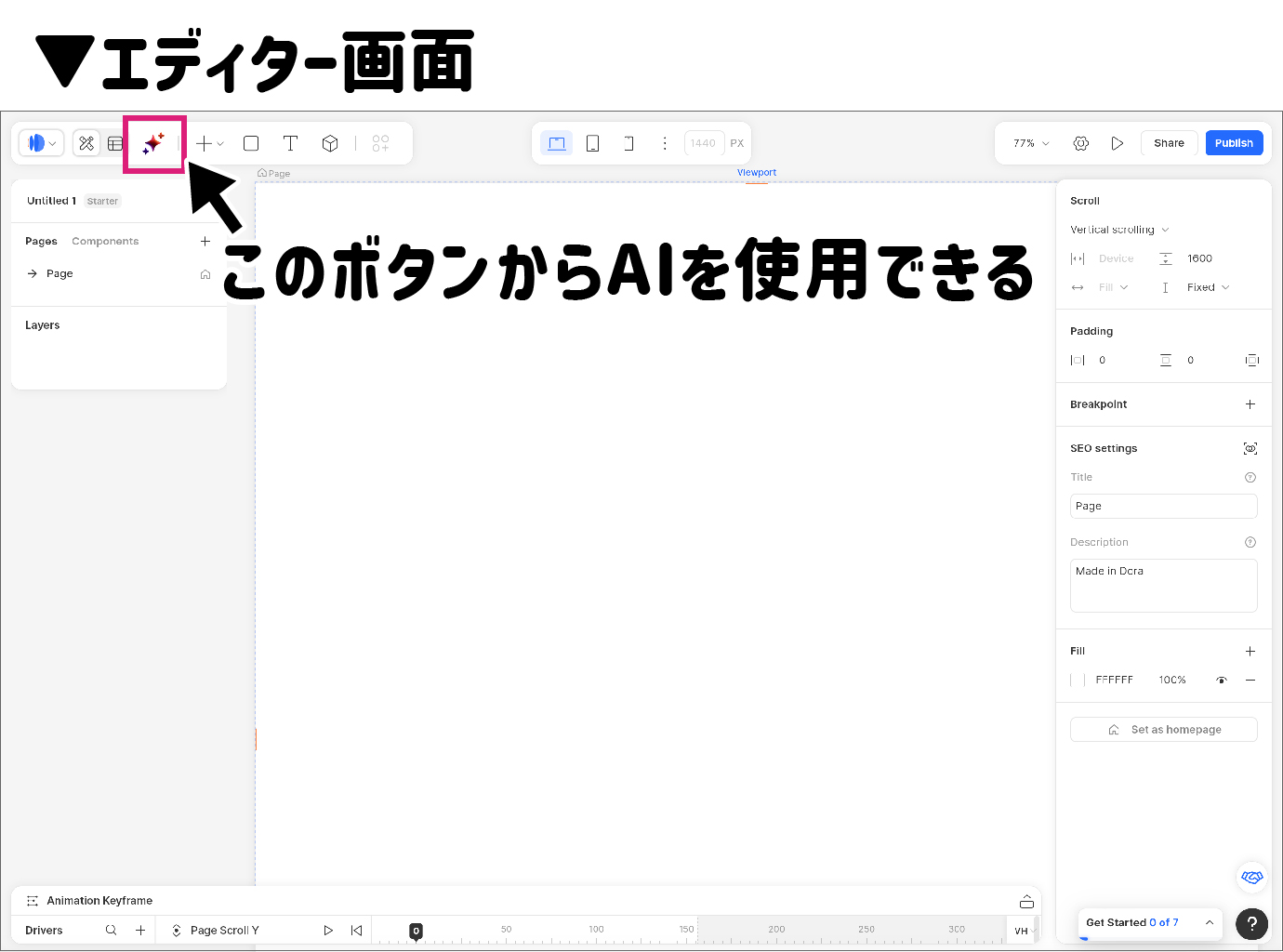Click the help question mark button
This screenshot has width=1283, height=952.
pyautogui.click(x=1251, y=923)
